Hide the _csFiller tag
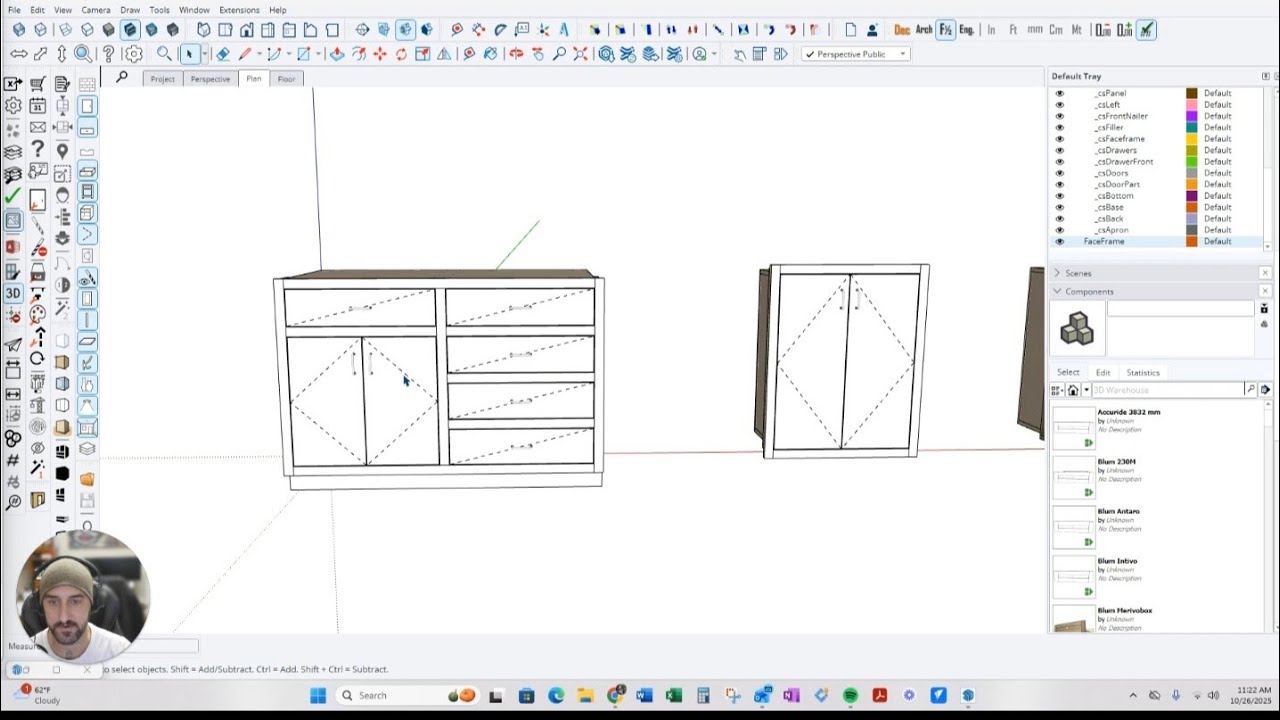The width and height of the screenshot is (1280, 720). pos(1060,127)
